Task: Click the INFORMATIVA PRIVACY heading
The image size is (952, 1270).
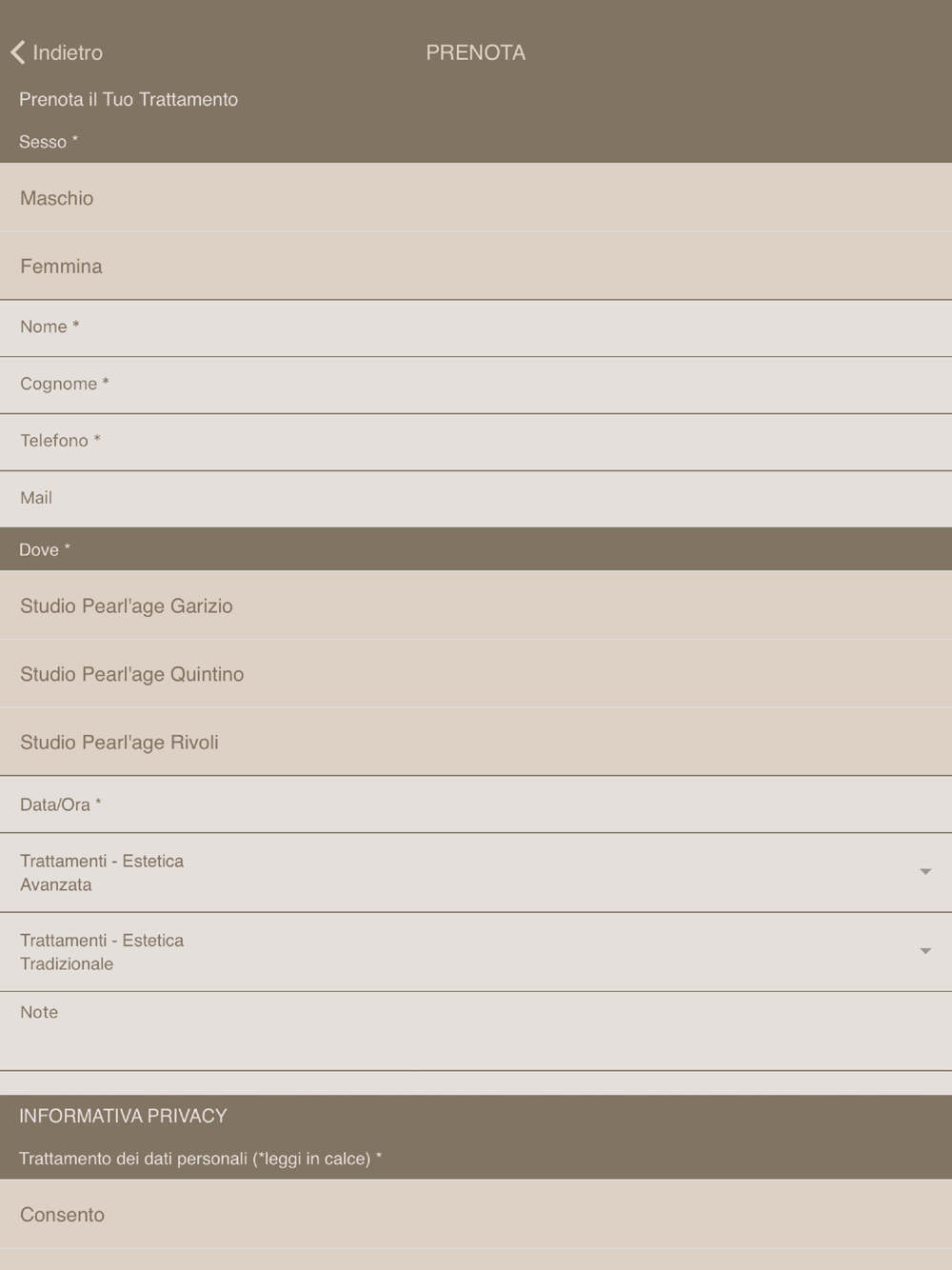Action: click(x=123, y=1116)
